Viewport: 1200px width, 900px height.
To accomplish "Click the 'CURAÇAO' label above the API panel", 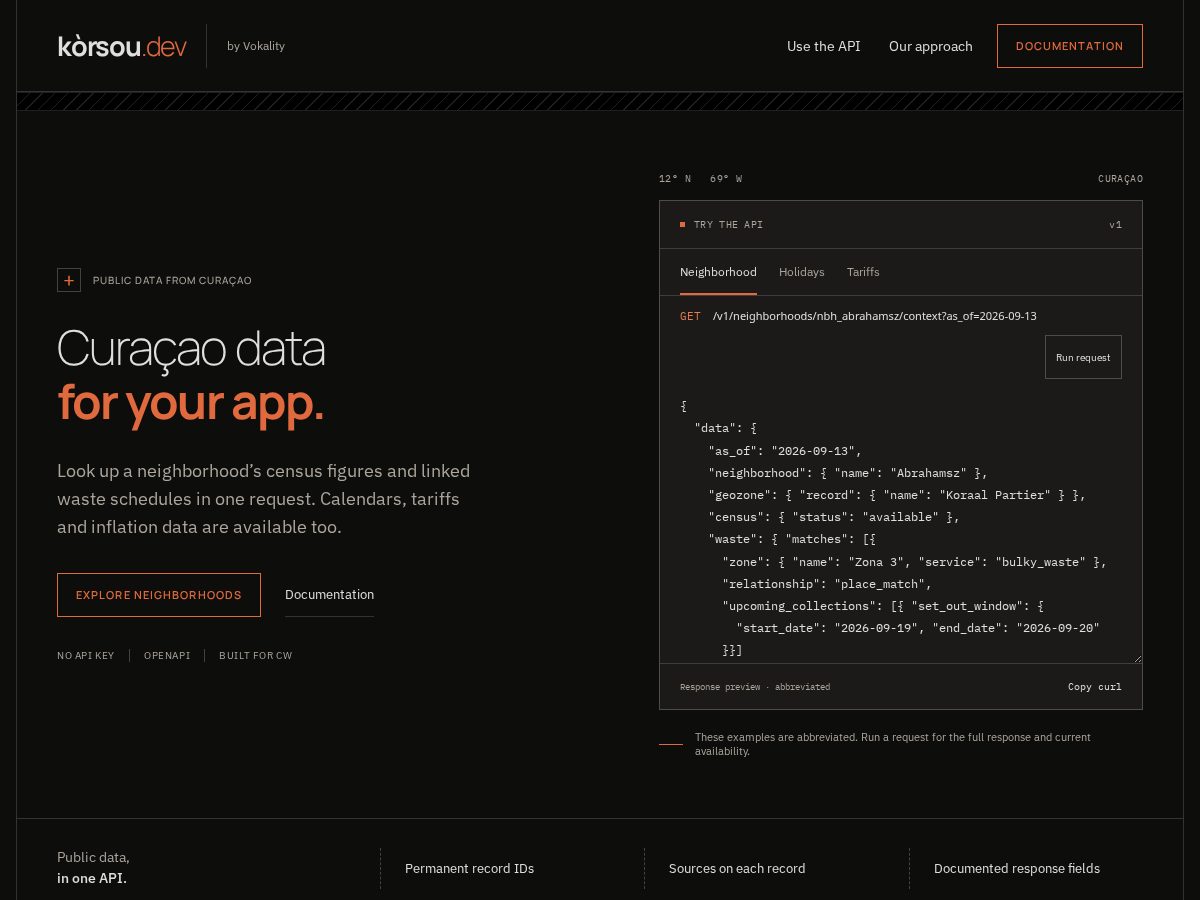I will coord(1120,179).
